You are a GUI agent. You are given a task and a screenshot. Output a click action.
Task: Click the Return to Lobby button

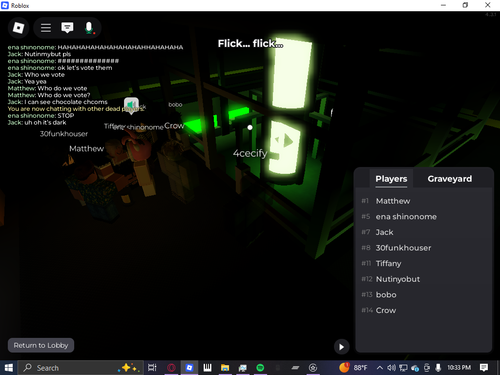tap(41, 345)
